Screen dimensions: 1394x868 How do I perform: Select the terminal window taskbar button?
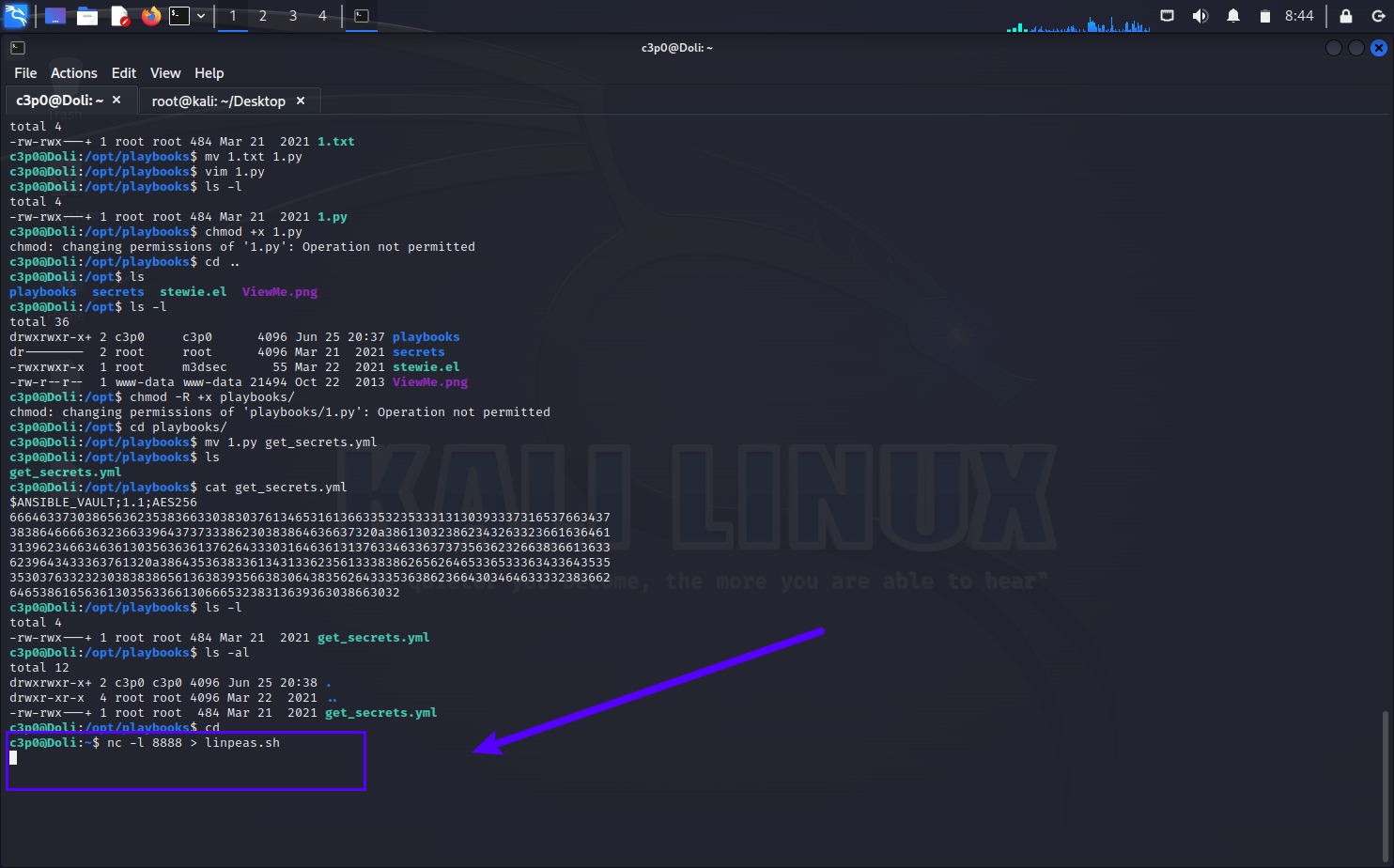click(x=362, y=16)
